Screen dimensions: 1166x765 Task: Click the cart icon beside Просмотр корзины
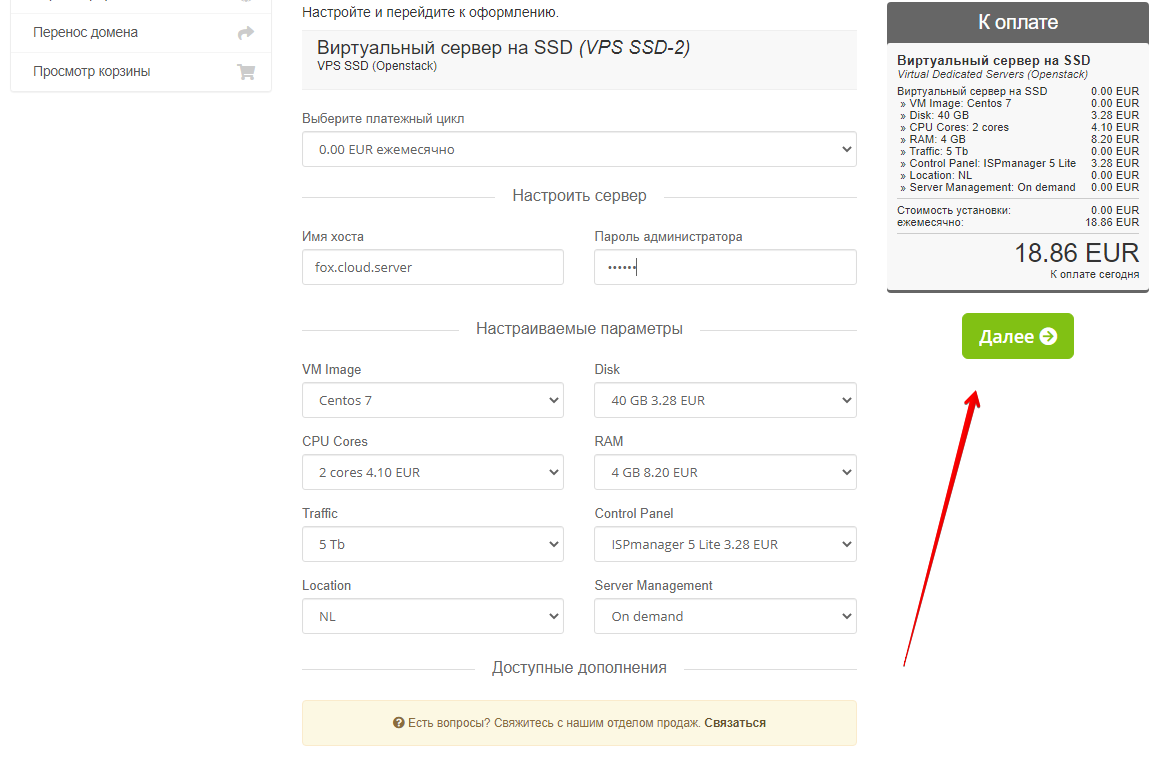click(x=245, y=72)
